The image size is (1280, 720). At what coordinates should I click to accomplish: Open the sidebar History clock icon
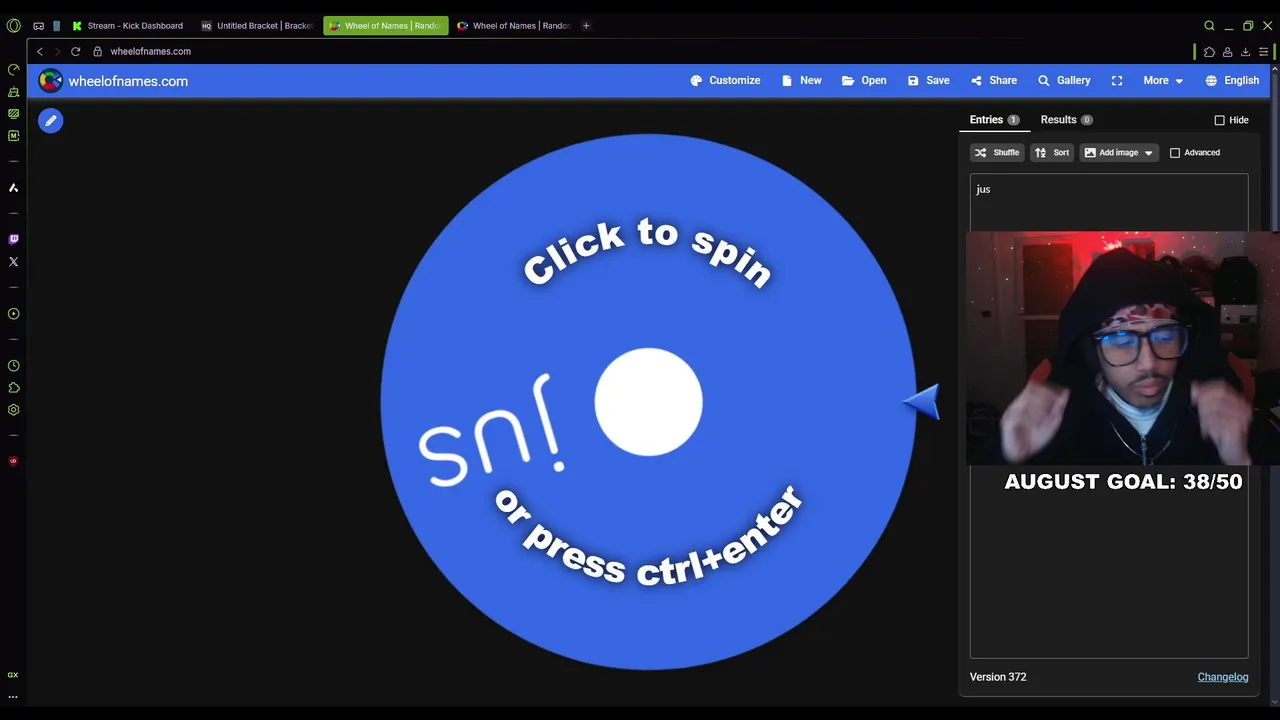[13, 366]
